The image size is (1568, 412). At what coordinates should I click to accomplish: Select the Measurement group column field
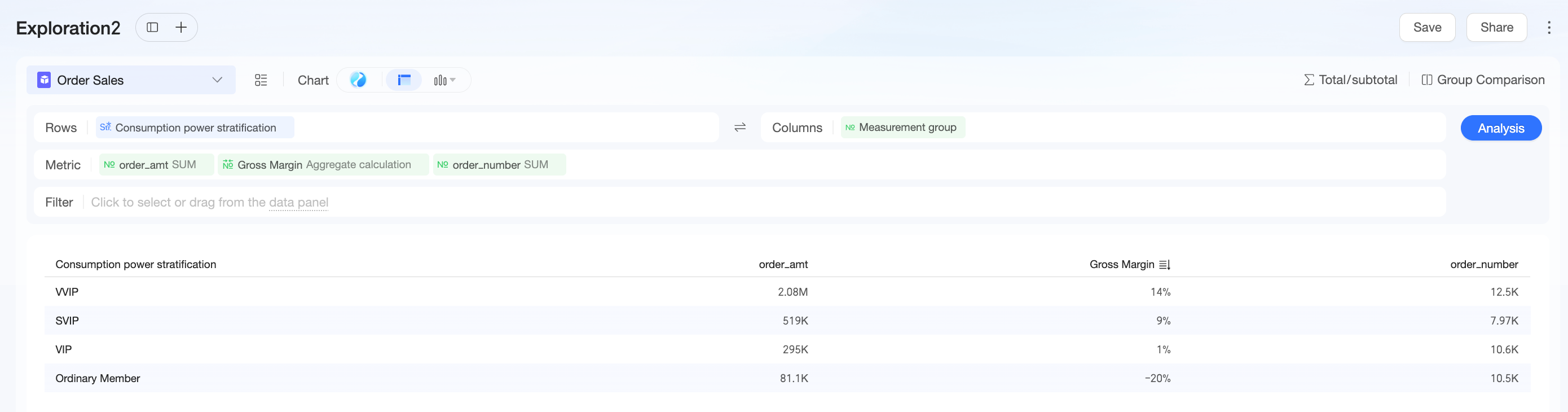tap(902, 128)
